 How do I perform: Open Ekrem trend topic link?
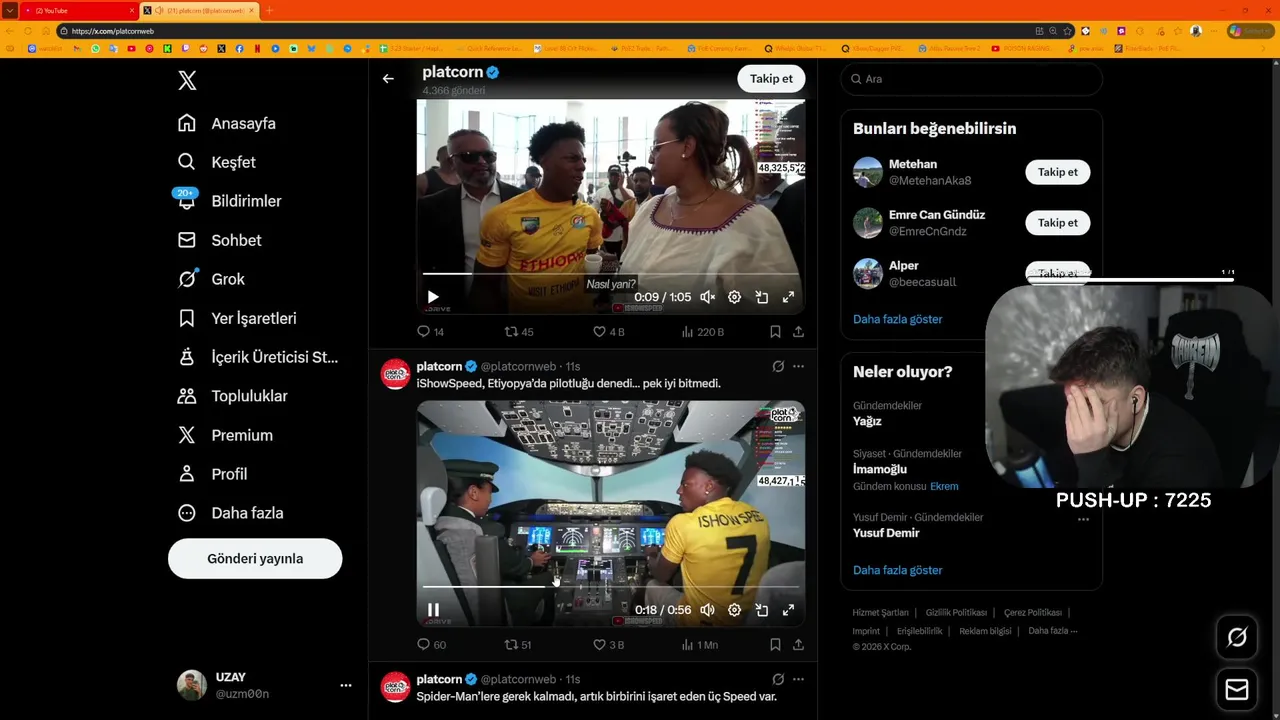pos(944,486)
